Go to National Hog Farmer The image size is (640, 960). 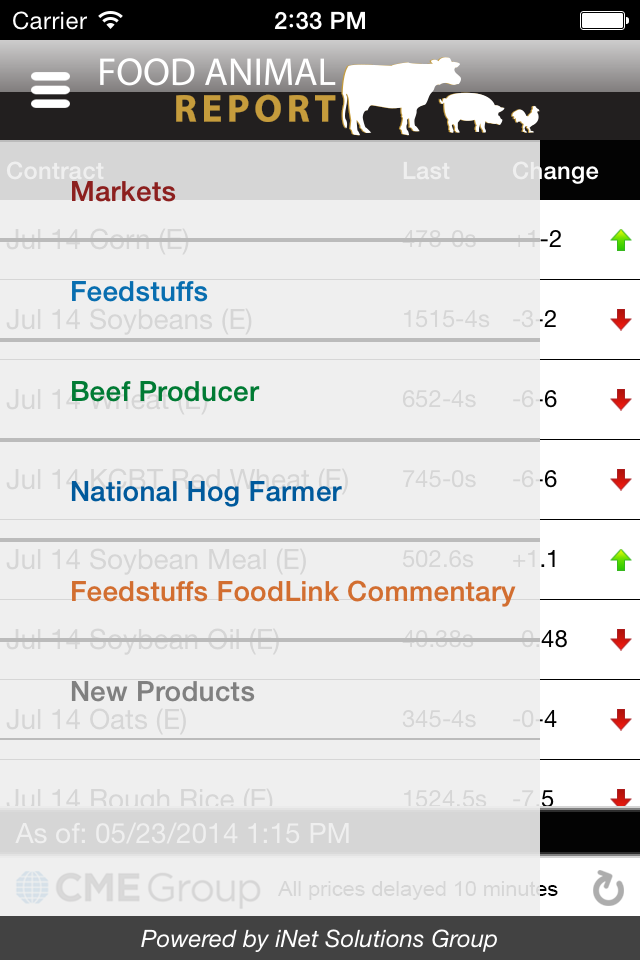click(x=206, y=492)
